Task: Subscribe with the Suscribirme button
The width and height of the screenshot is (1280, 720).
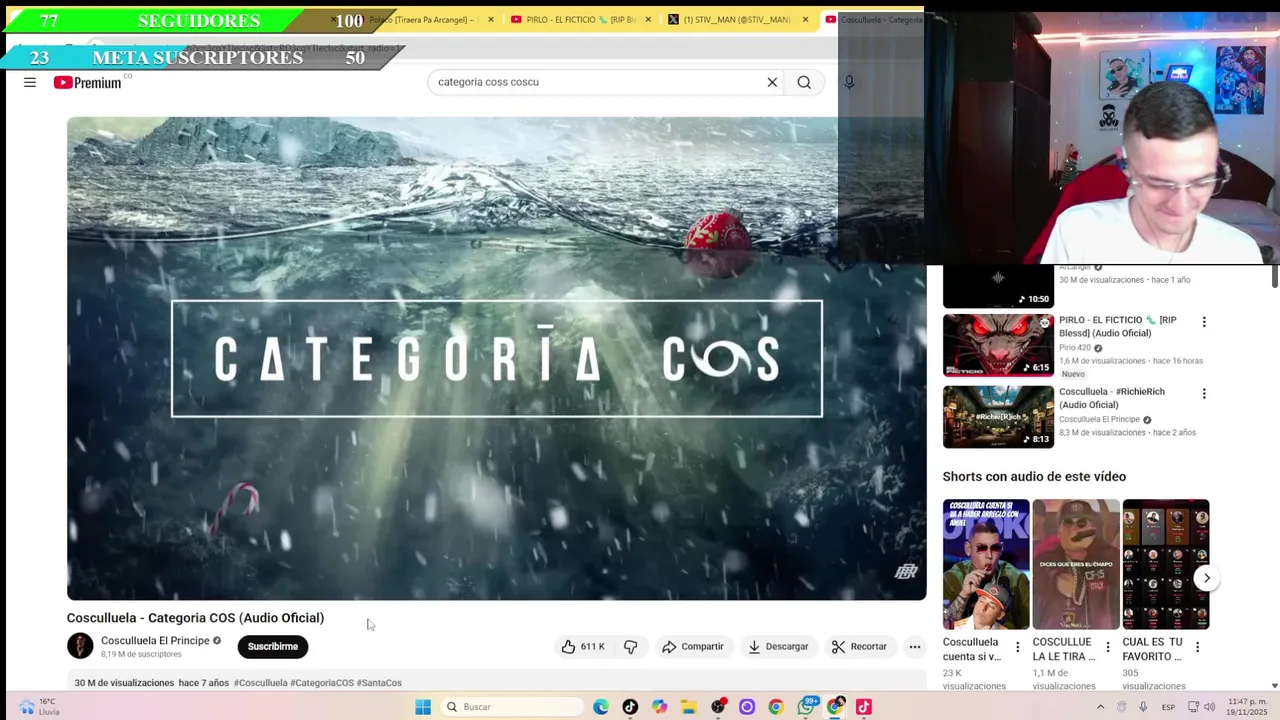Action: 273,647
